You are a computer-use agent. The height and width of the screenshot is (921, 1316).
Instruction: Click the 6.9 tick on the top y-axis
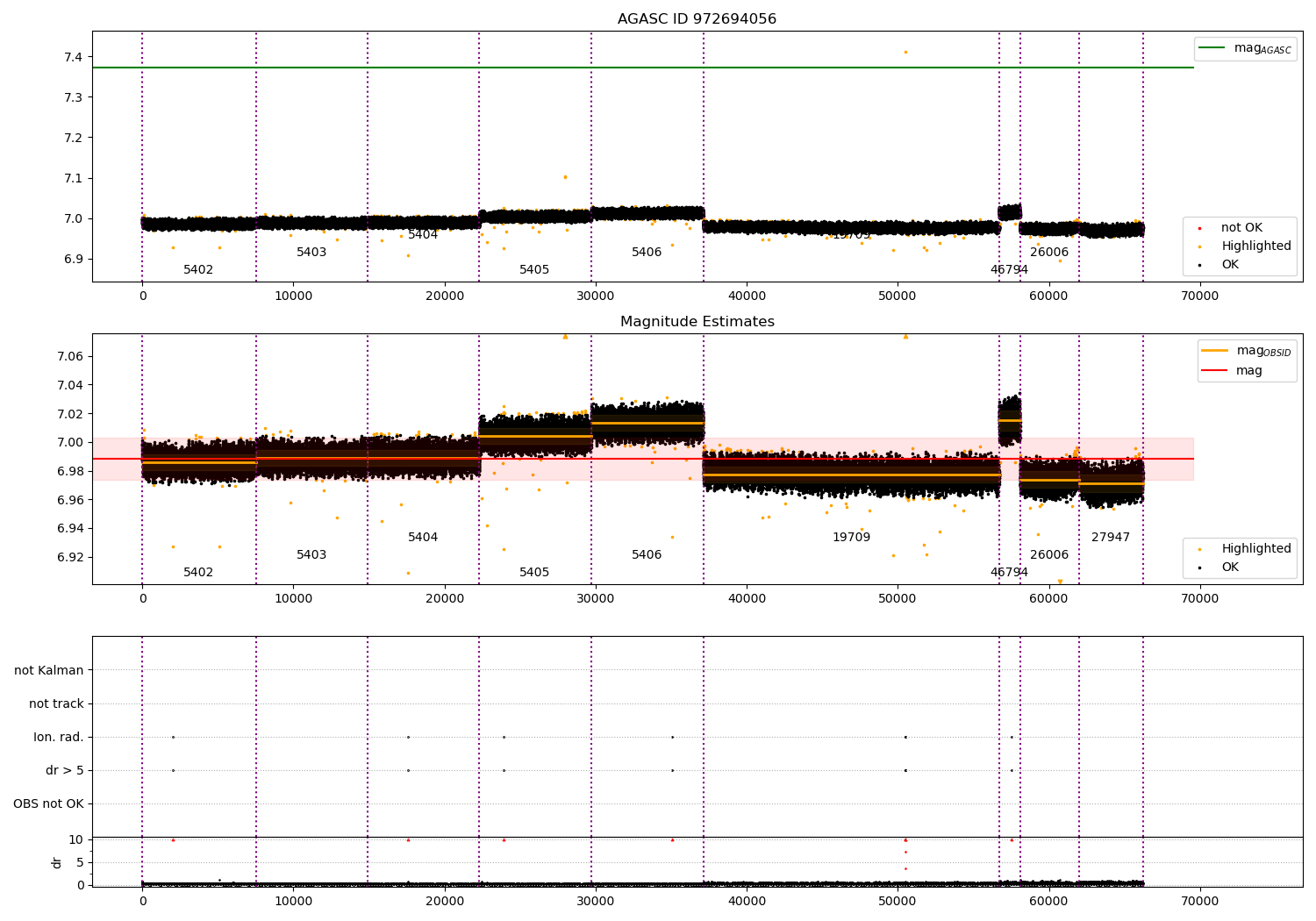tap(73, 259)
